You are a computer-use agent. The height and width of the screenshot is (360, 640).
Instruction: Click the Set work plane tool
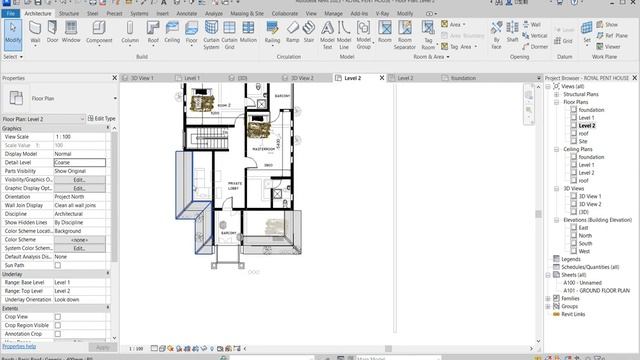click(587, 33)
